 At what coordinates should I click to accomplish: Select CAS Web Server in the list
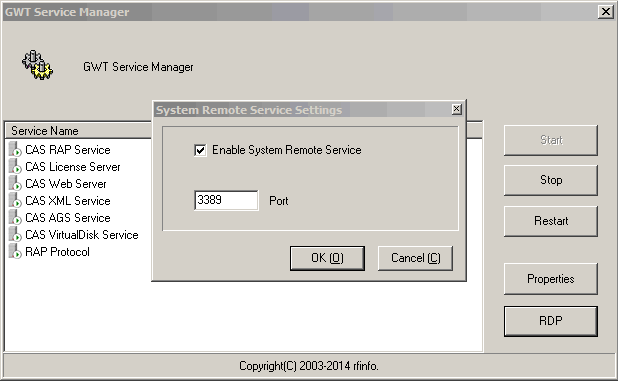[65, 184]
